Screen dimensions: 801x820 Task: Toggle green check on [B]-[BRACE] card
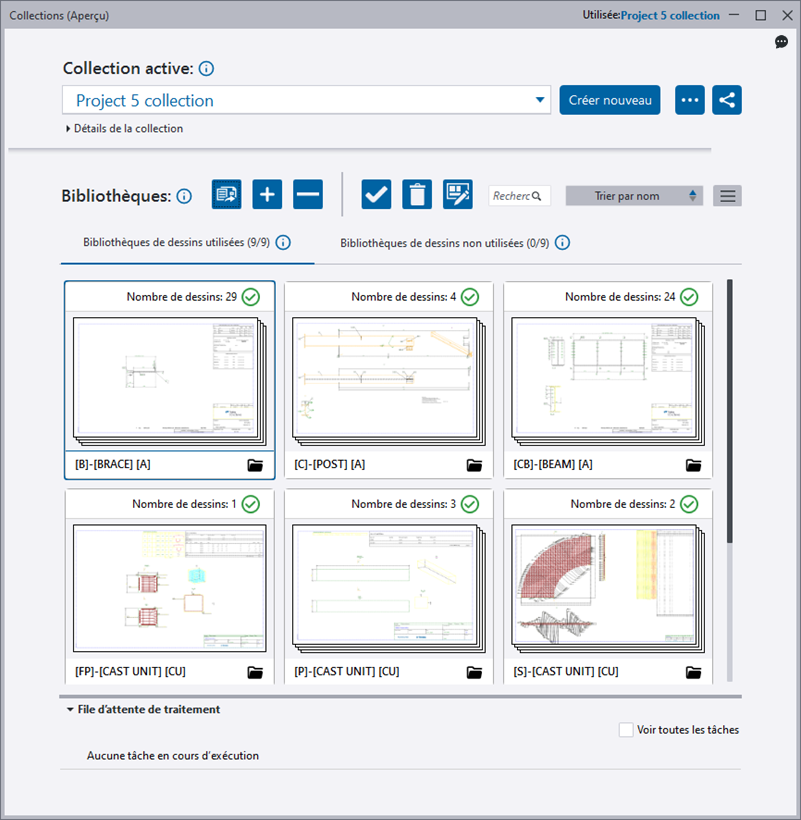coord(251,297)
